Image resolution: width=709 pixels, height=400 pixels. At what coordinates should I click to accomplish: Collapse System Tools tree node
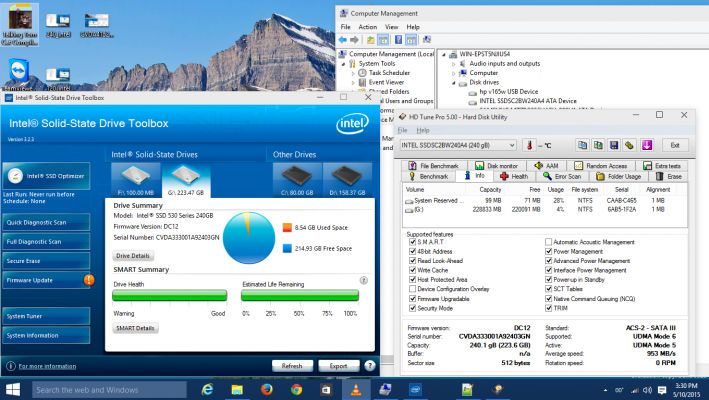click(343, 64)
